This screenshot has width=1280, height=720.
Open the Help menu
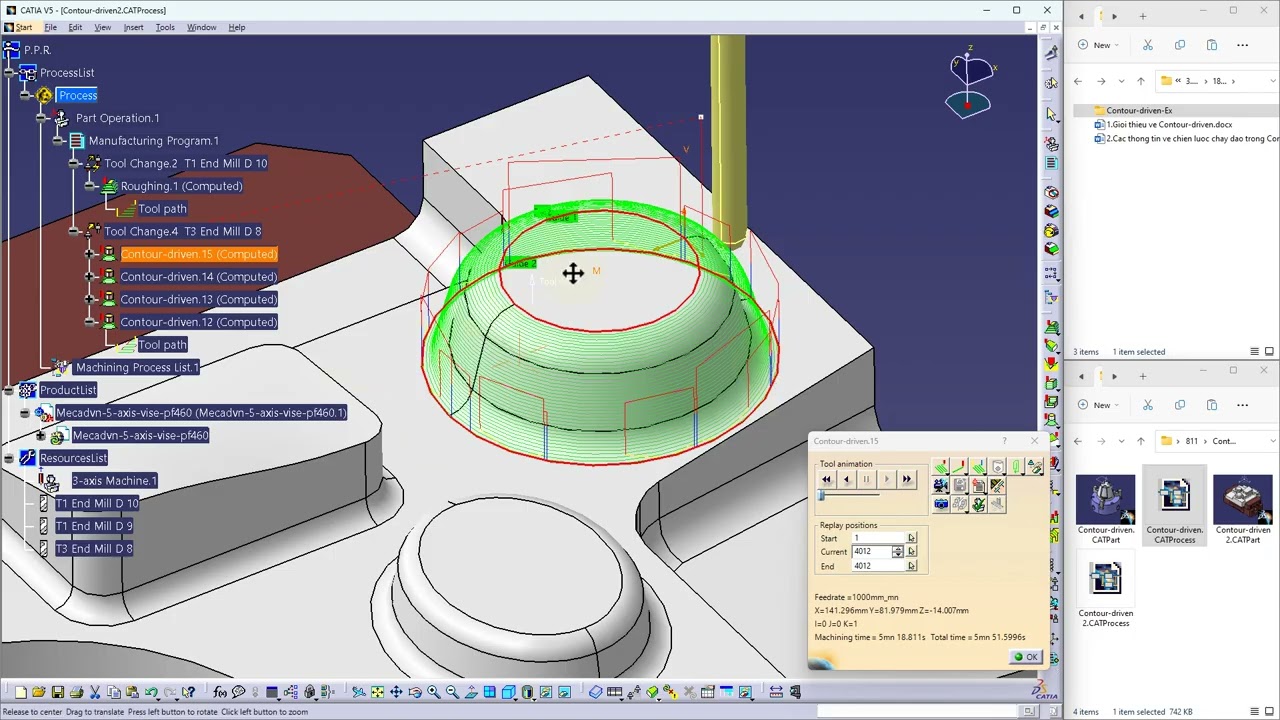pos(237,27)
